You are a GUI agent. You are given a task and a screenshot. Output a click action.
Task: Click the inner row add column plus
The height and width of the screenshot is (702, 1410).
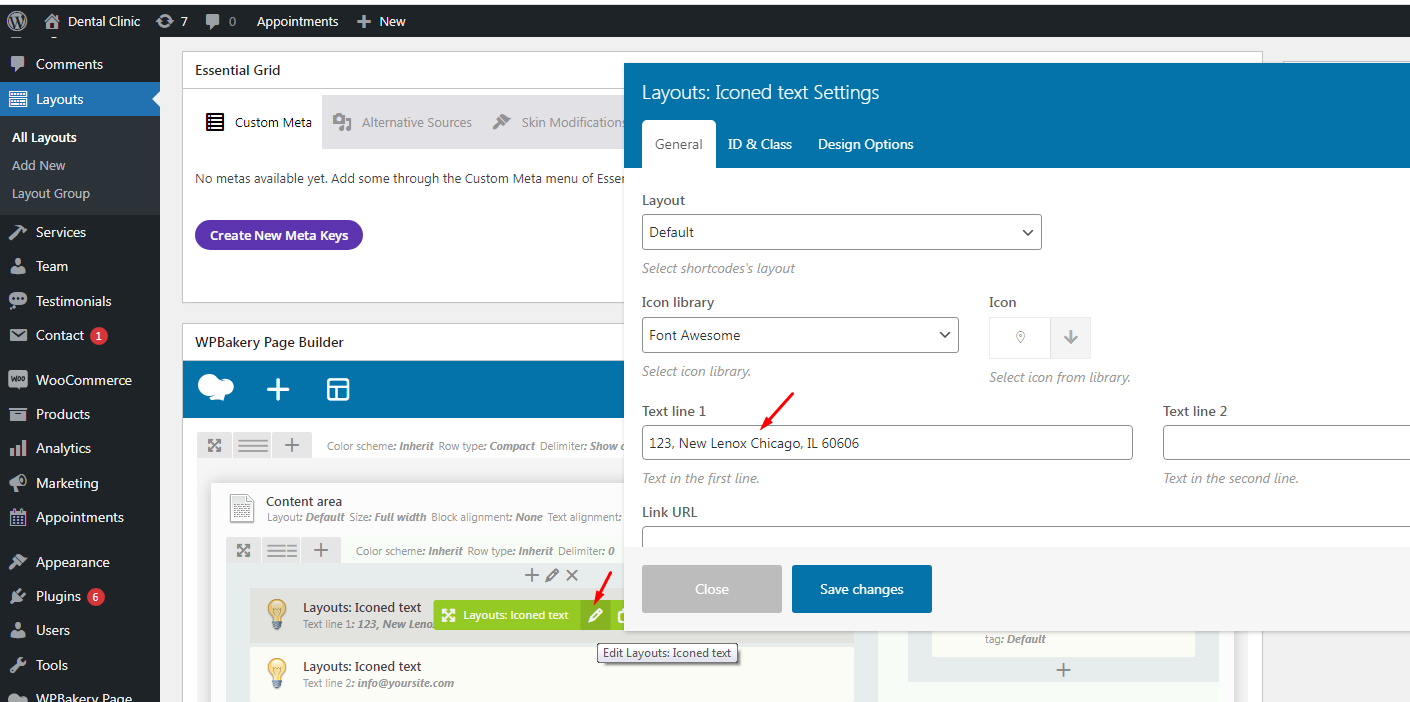pyautogui.click(x=320, y=550)
